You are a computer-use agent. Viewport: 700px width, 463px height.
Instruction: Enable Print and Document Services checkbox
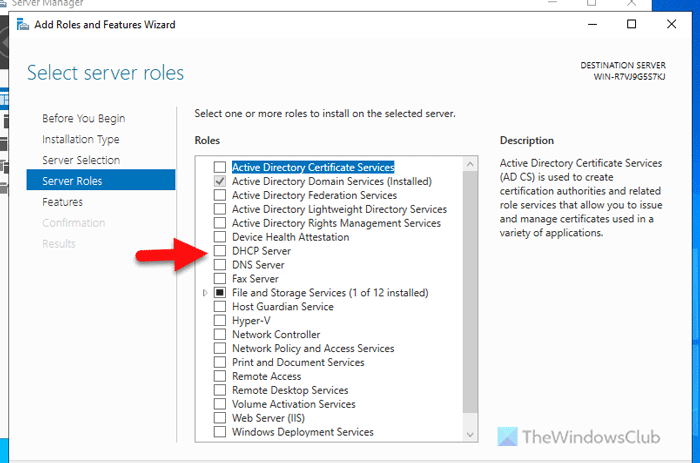click(x=220, y=362)
